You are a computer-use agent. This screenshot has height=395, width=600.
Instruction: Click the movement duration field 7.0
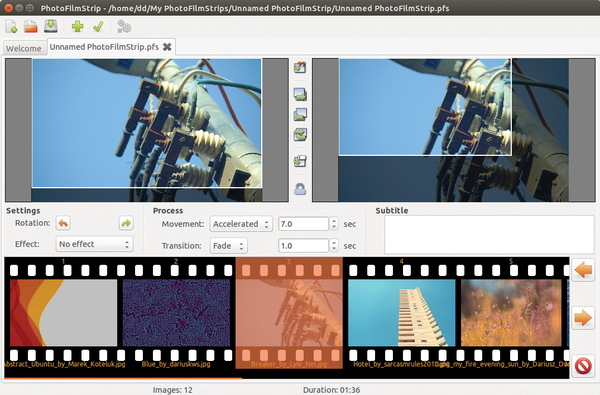point(303,224)
